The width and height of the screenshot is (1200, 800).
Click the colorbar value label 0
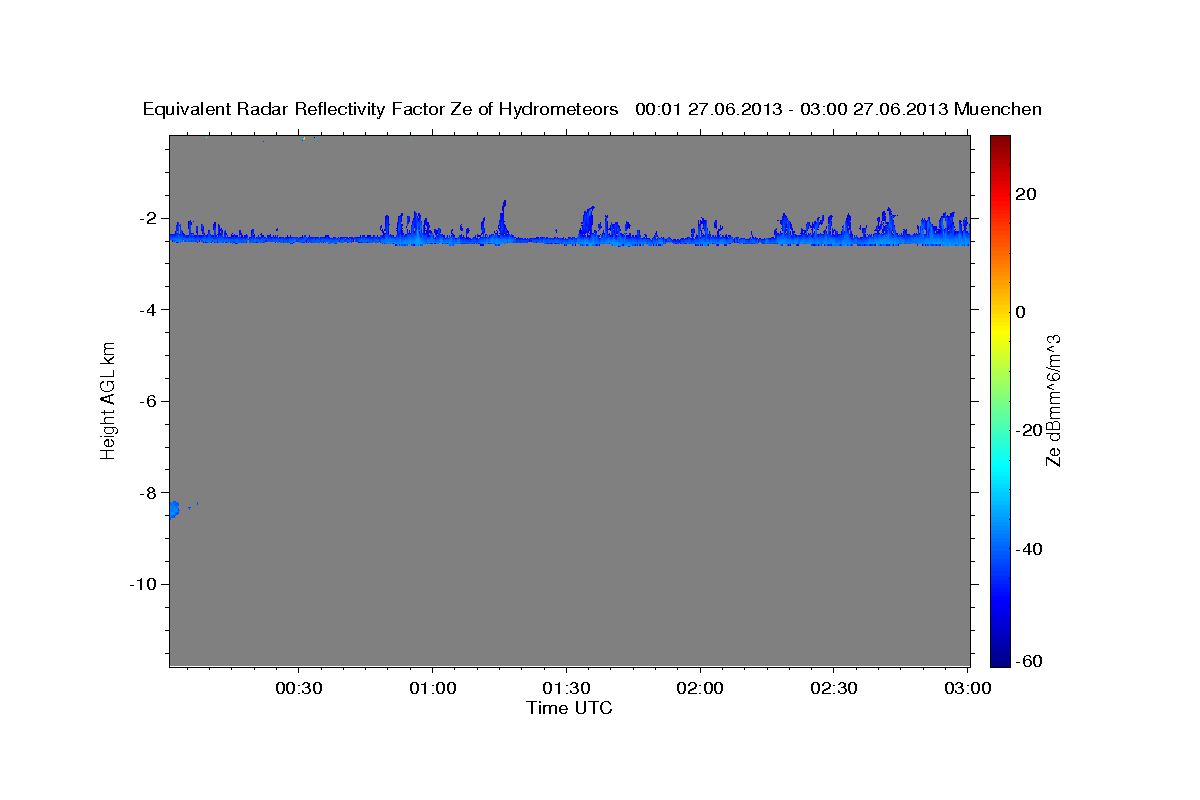point(1020,312)
